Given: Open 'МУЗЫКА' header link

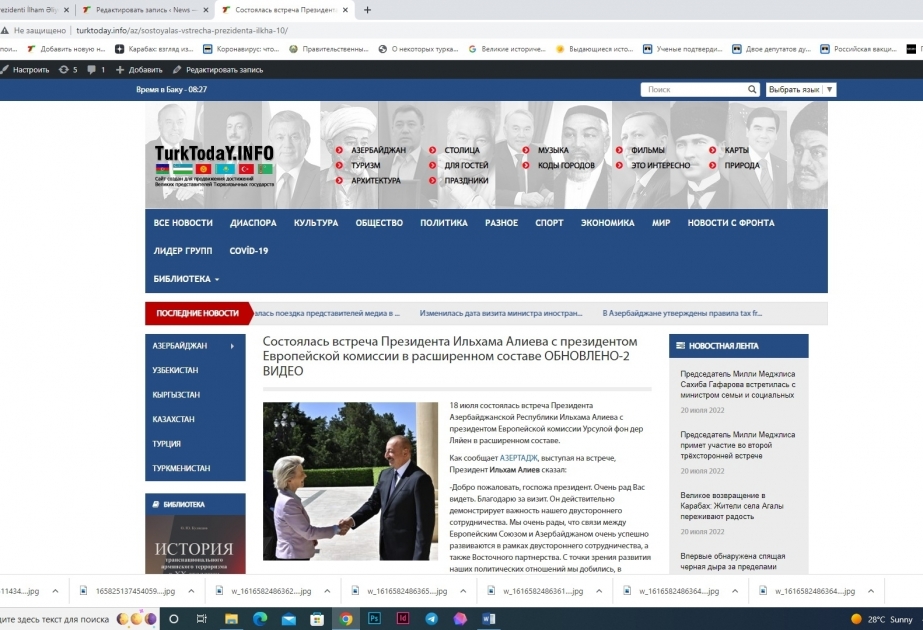Looking at the screenshot, I should [x=553, y=150].
